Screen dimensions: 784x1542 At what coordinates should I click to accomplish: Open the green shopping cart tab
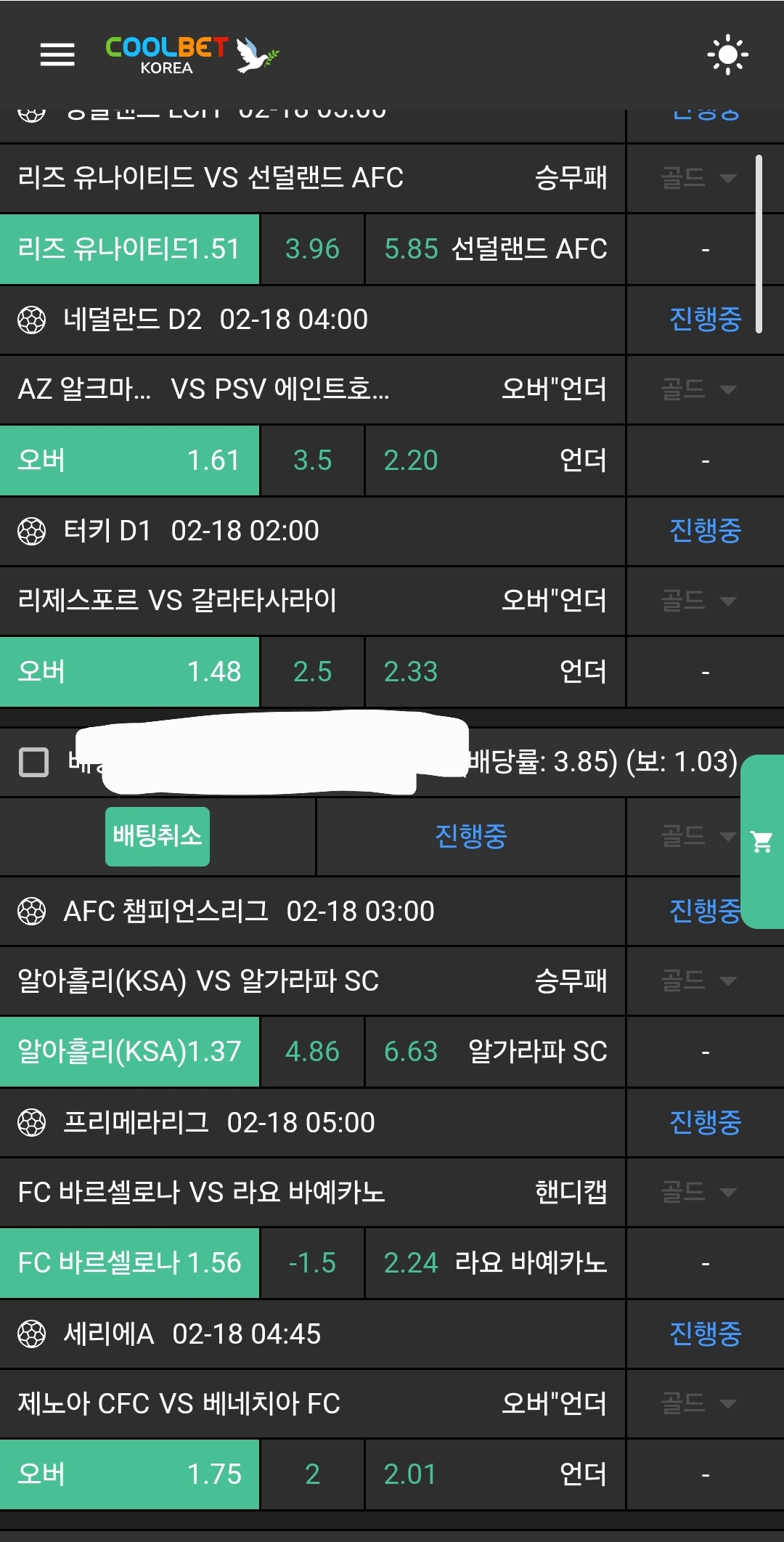[x=762, y=842]
